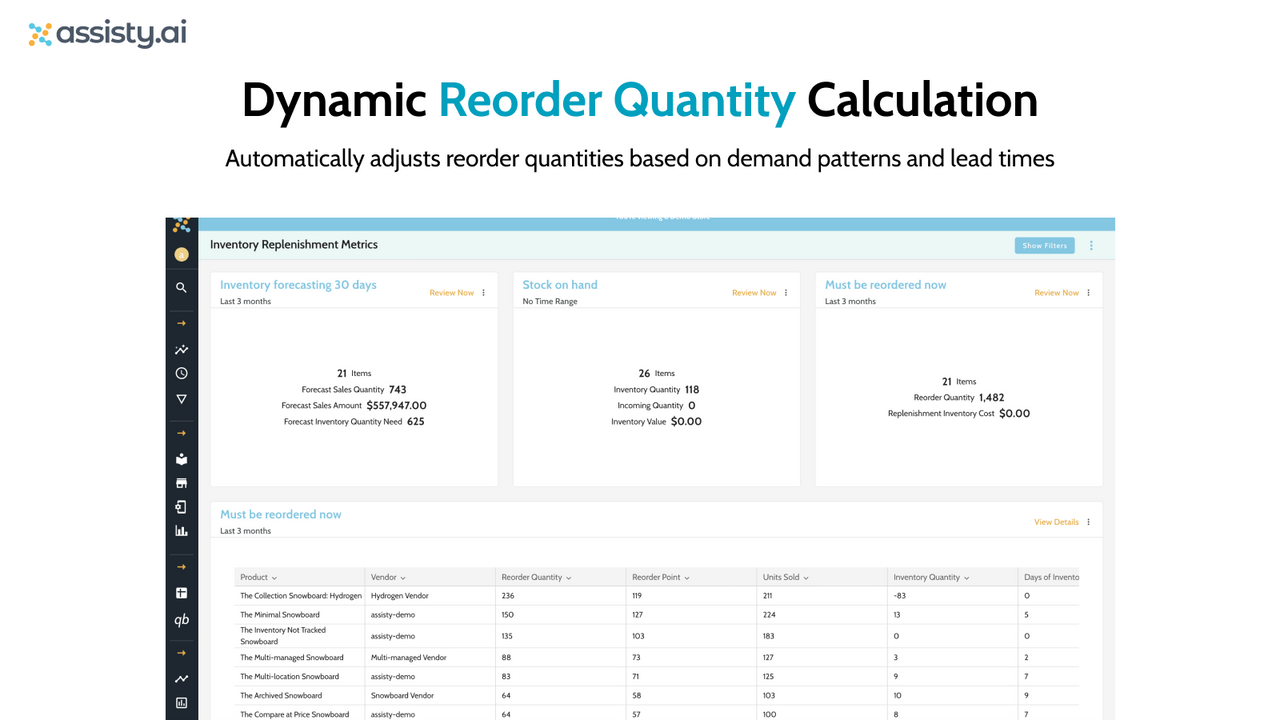Click the View Details link
1280x720 pixels.
(1056, 521)
